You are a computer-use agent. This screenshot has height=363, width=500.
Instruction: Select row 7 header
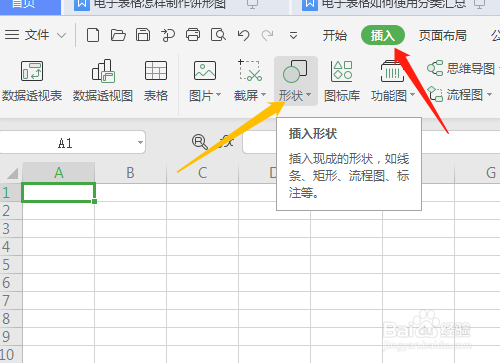(x=11, y=300)
